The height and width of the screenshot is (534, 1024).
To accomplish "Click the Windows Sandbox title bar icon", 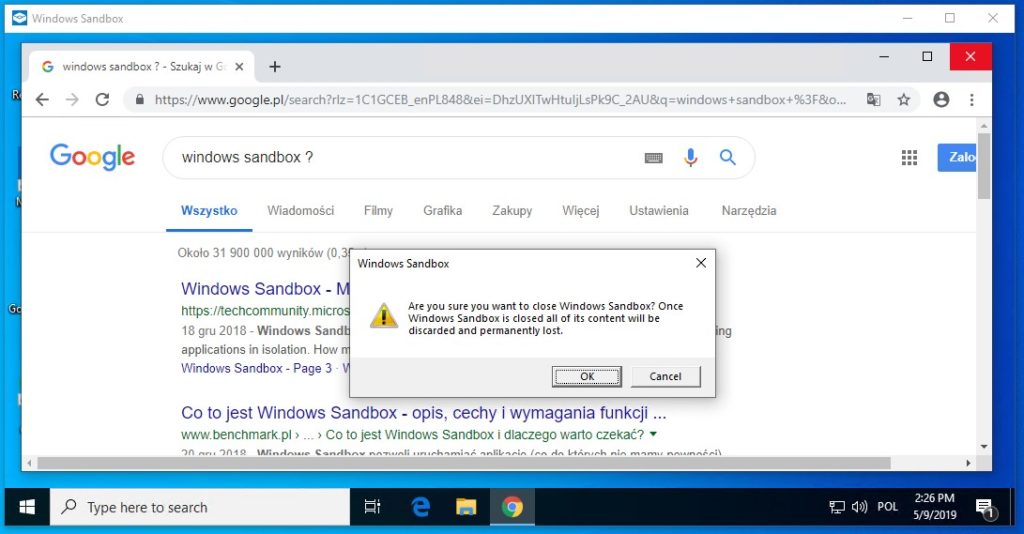I will click(20, 18).
